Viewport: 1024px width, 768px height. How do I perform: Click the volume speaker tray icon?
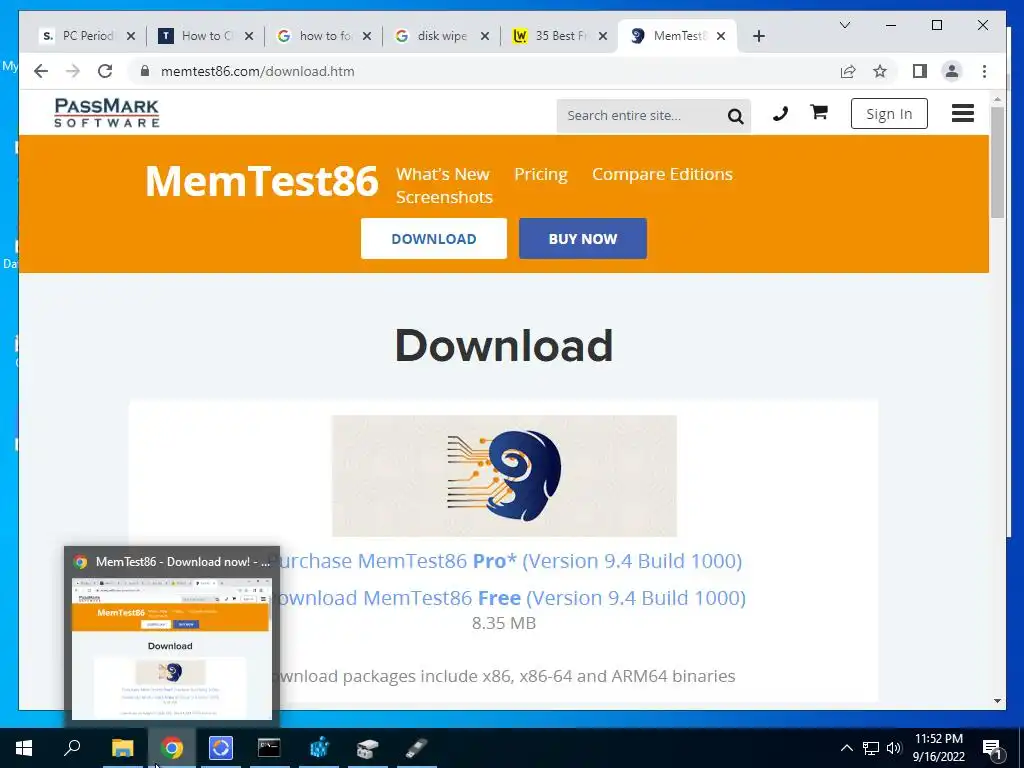pyautogui.click(x=894, y=748)
